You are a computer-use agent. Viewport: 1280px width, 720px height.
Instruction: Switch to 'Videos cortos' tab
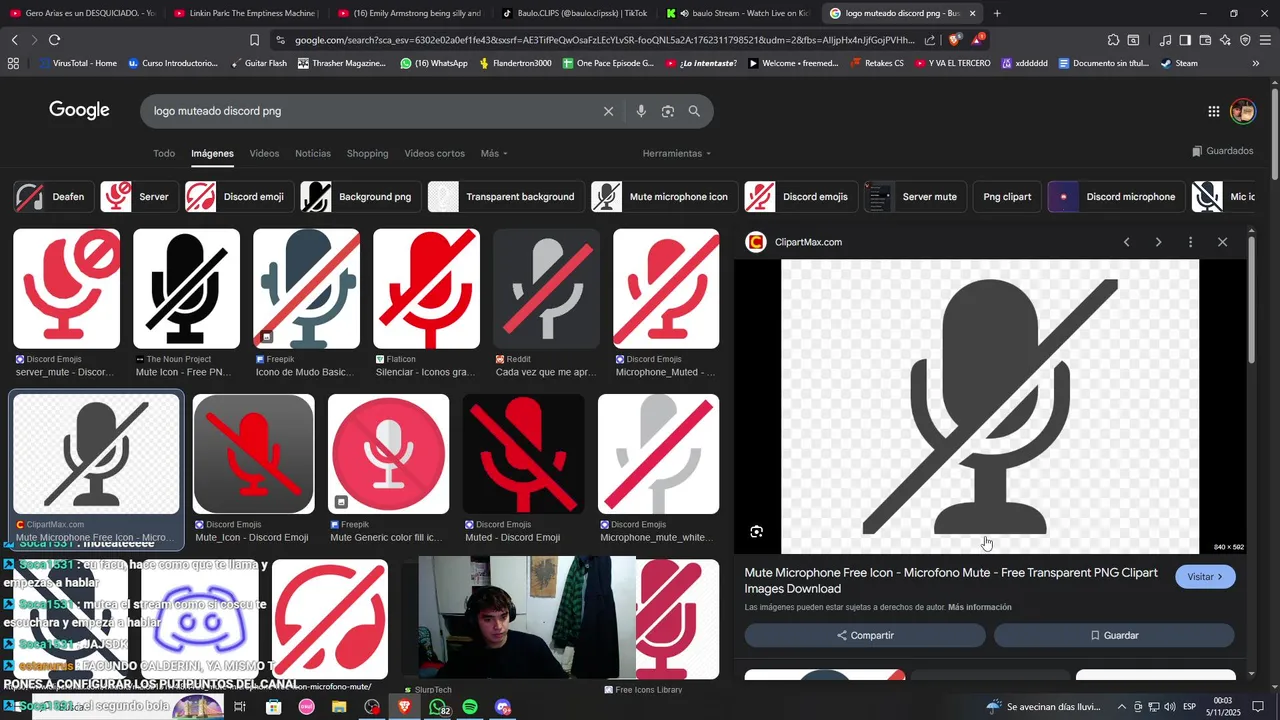(x=435, y=153)
